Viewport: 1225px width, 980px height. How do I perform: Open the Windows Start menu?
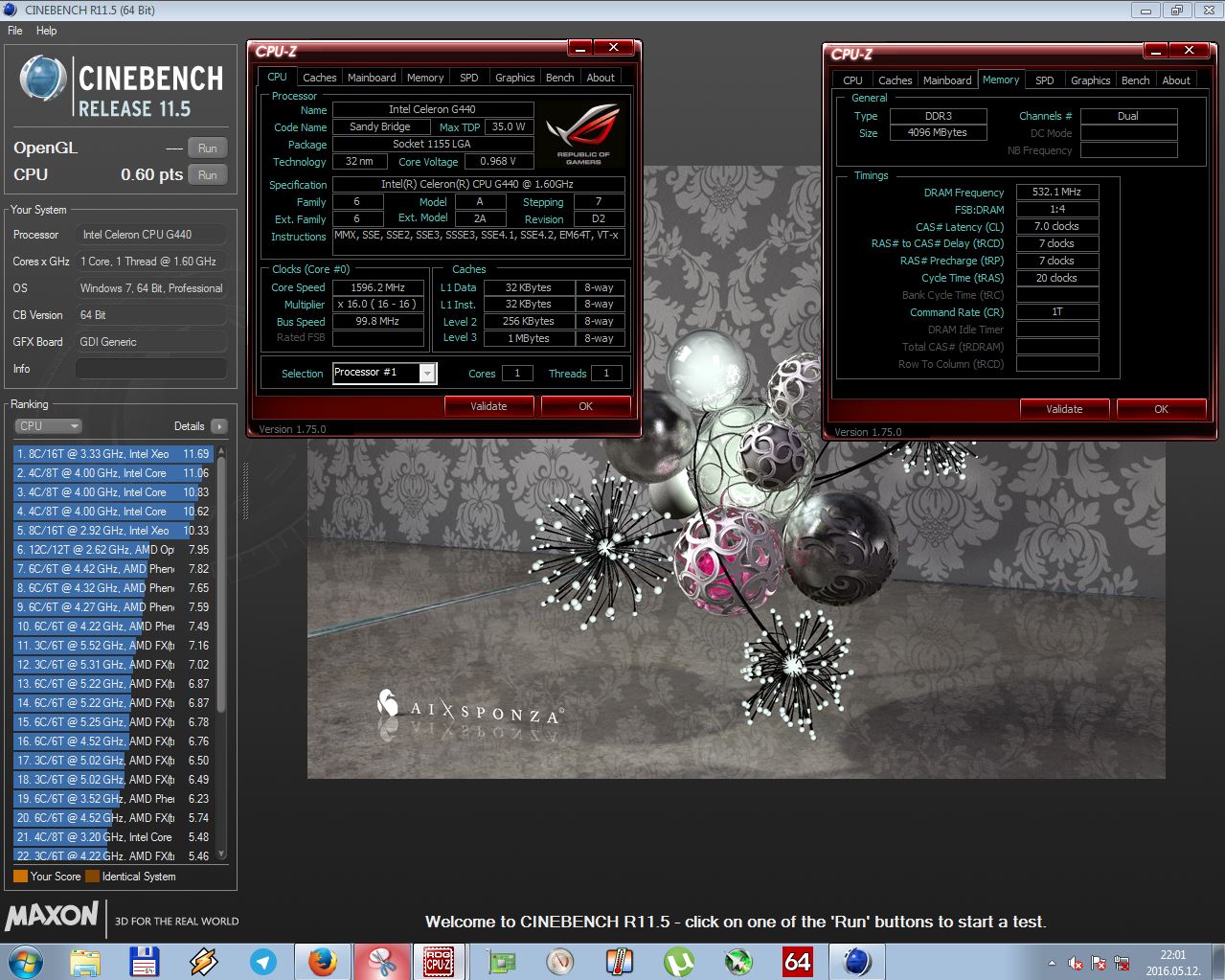click(26, 961)
